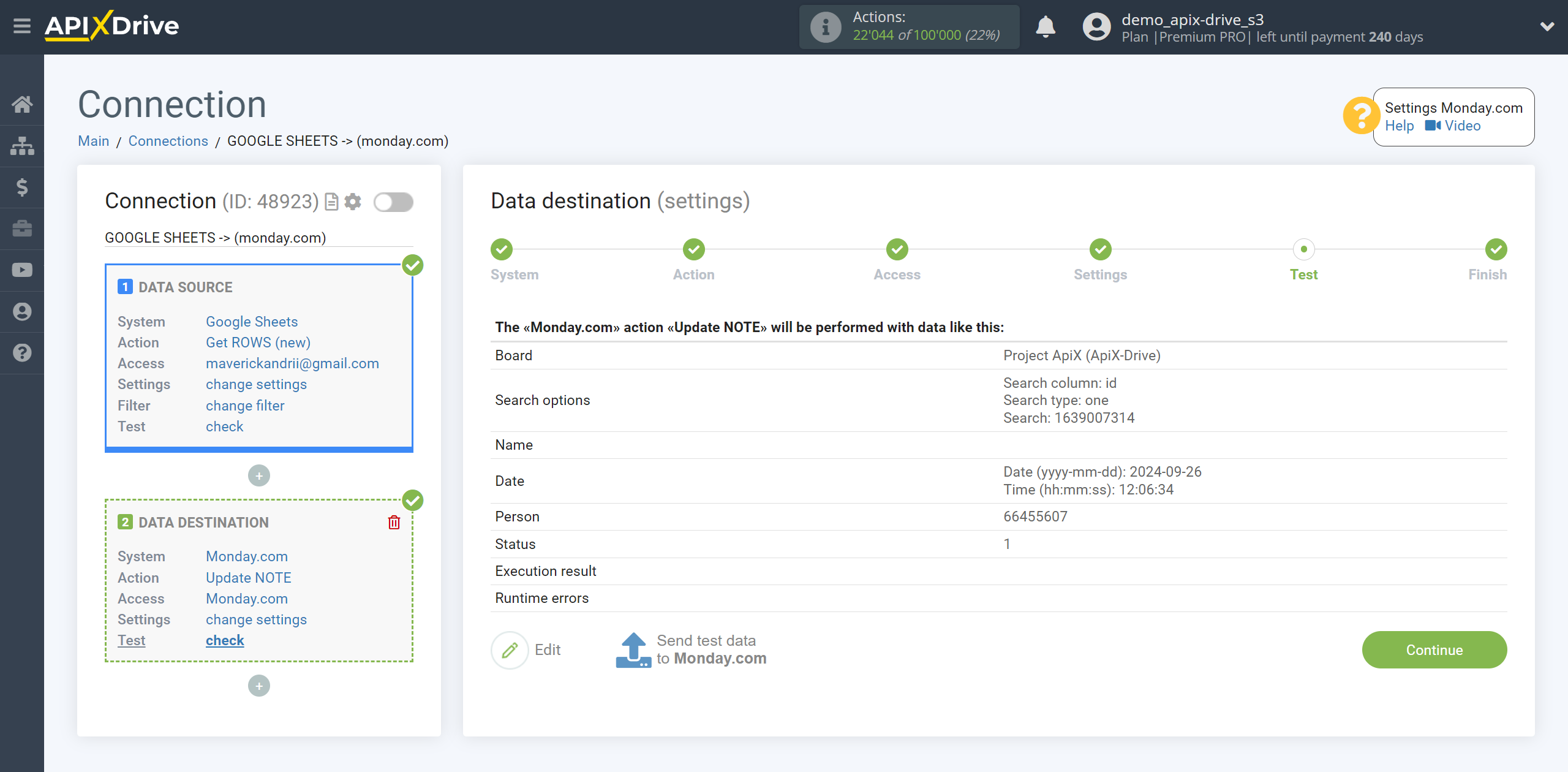Open profile sidebar icon

(22, 311)
